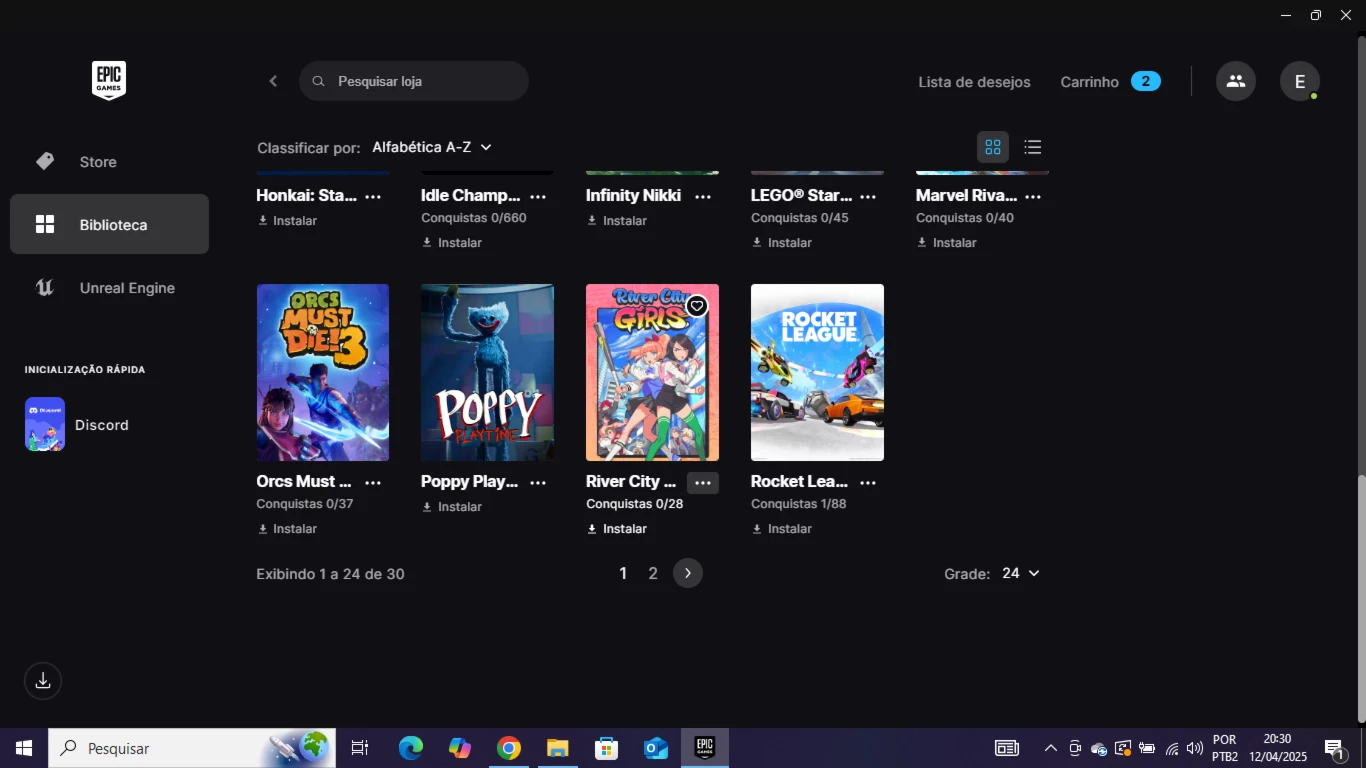Open Outlook from taskbar
1366x768 pixels.
tap(656, 748)
